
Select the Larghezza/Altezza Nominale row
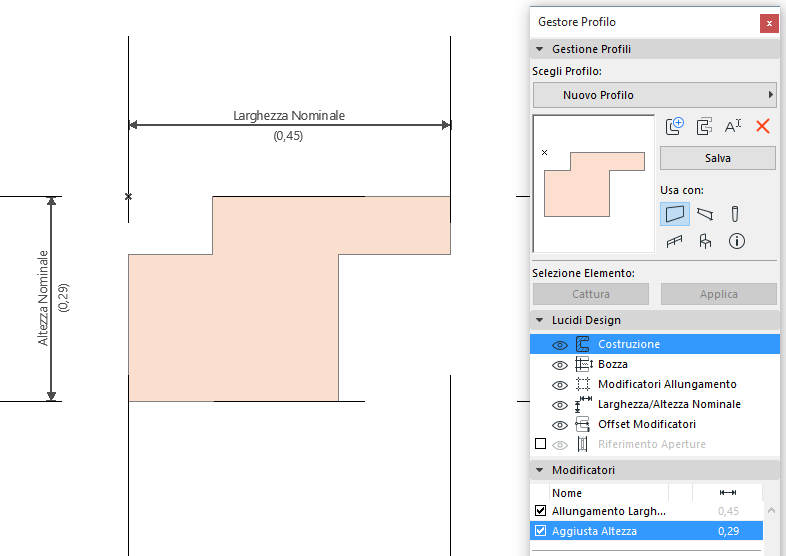pyautogui.click(x=655, y=404)
